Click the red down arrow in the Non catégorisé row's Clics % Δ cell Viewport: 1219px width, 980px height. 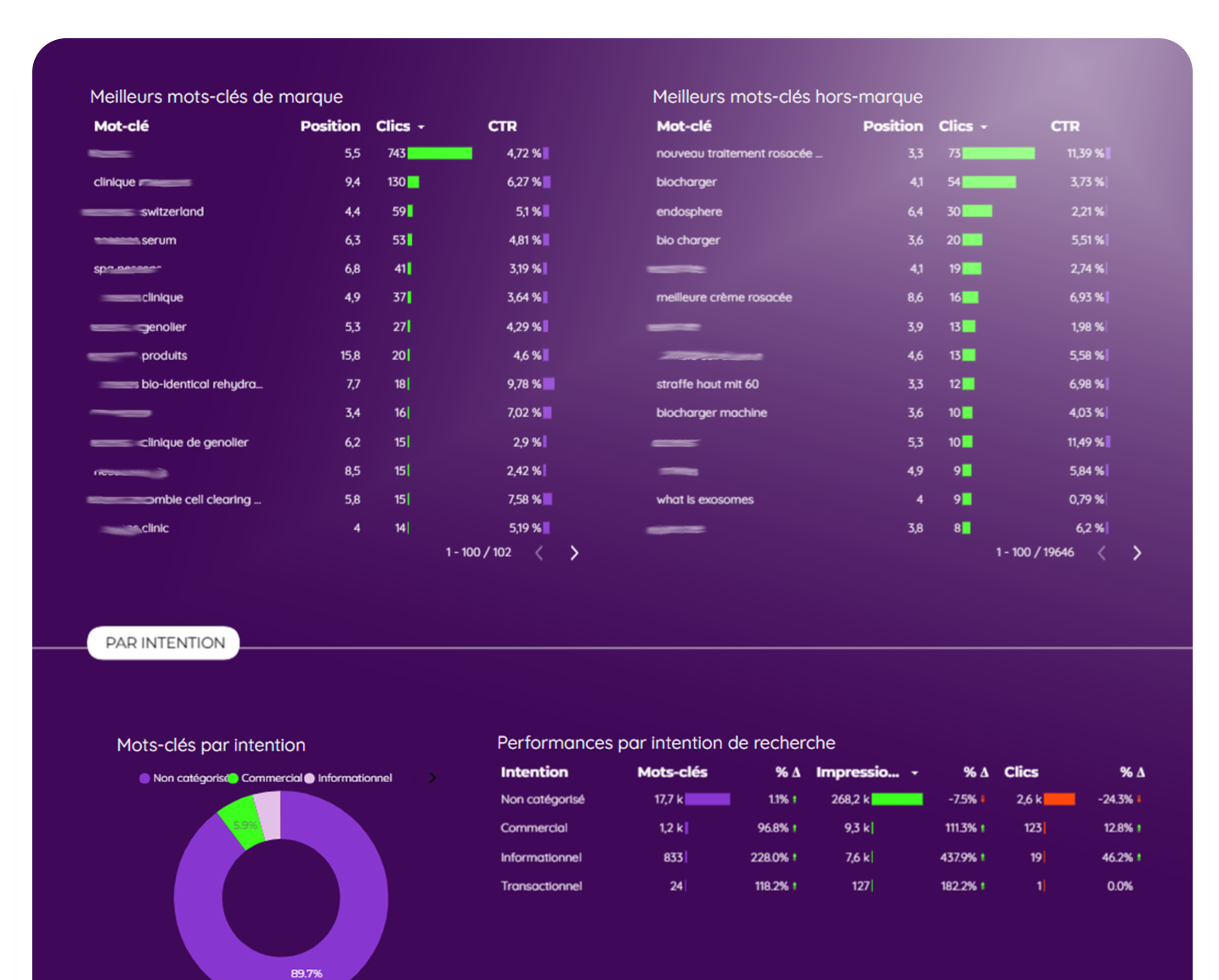coord(1138,799)
